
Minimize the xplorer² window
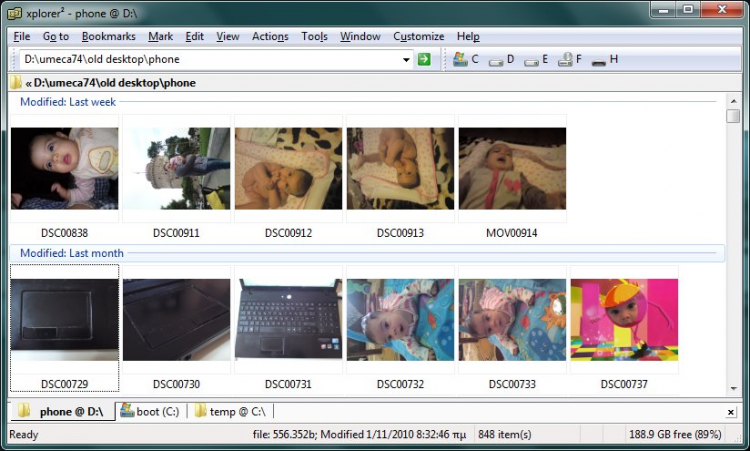click(x=664, y=9)
